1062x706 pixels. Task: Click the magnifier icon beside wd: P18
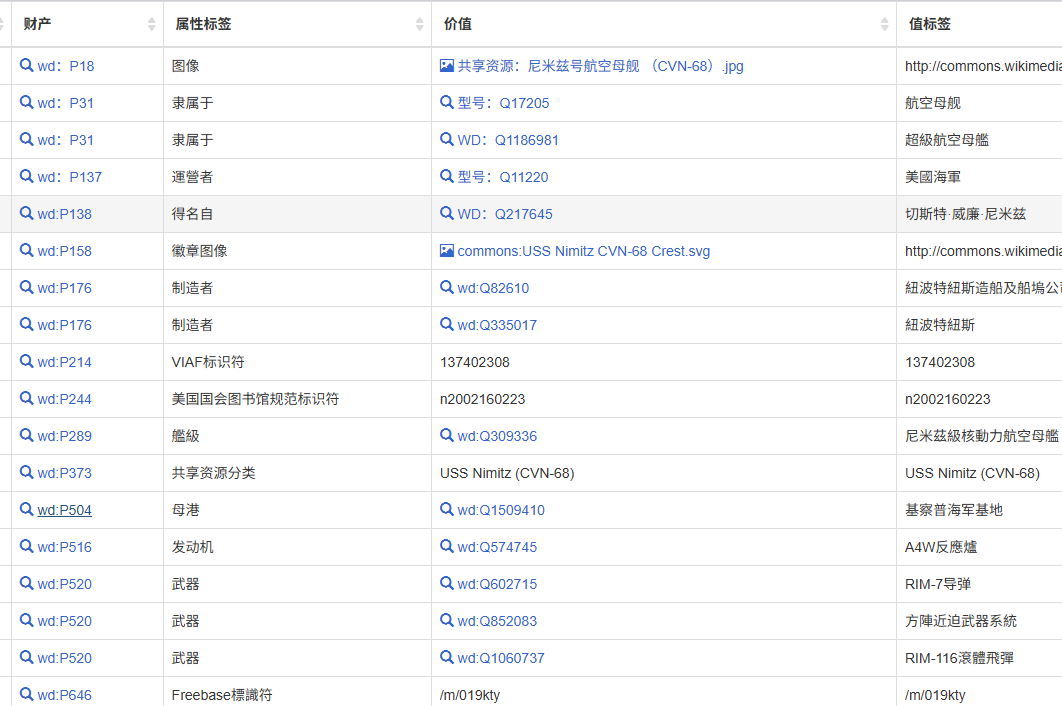point(26,65)
